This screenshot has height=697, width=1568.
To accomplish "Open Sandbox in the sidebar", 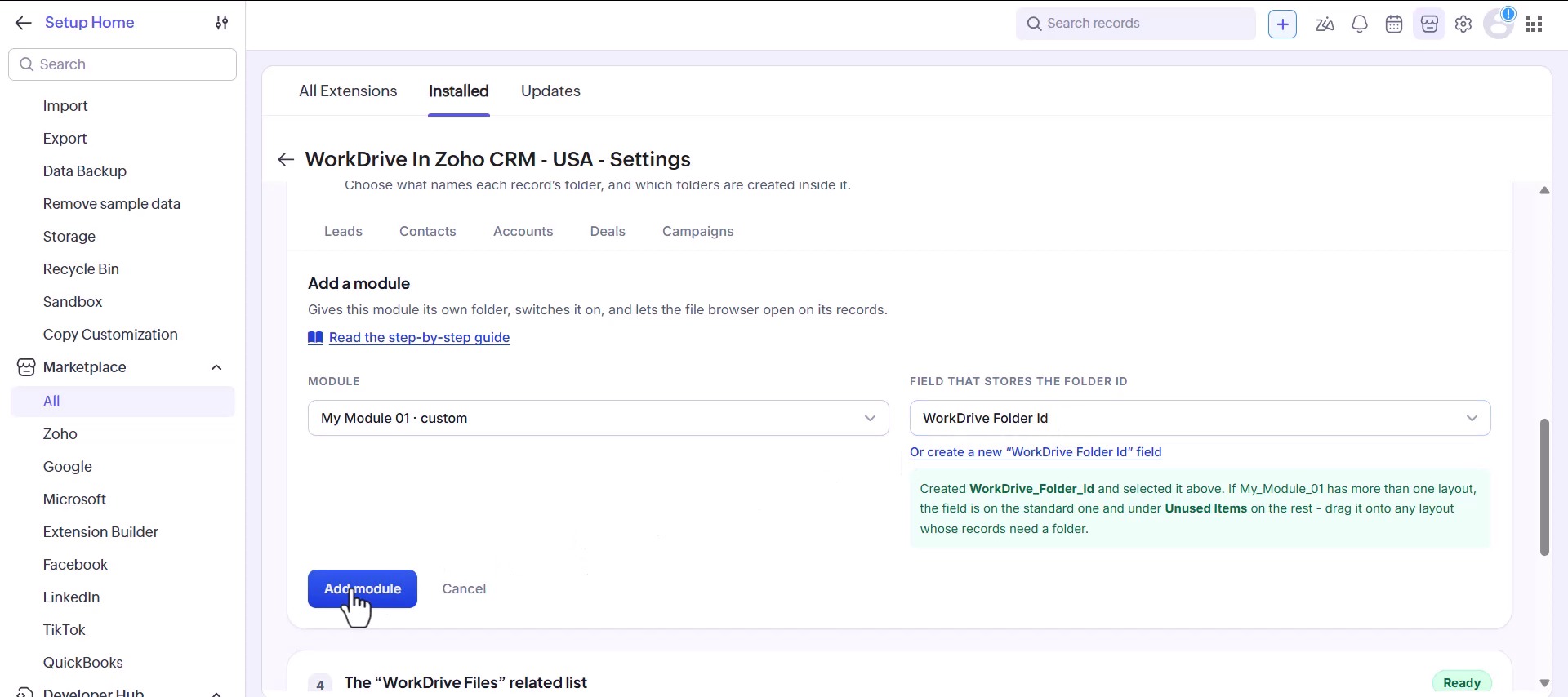I will (x=73, y=302).
